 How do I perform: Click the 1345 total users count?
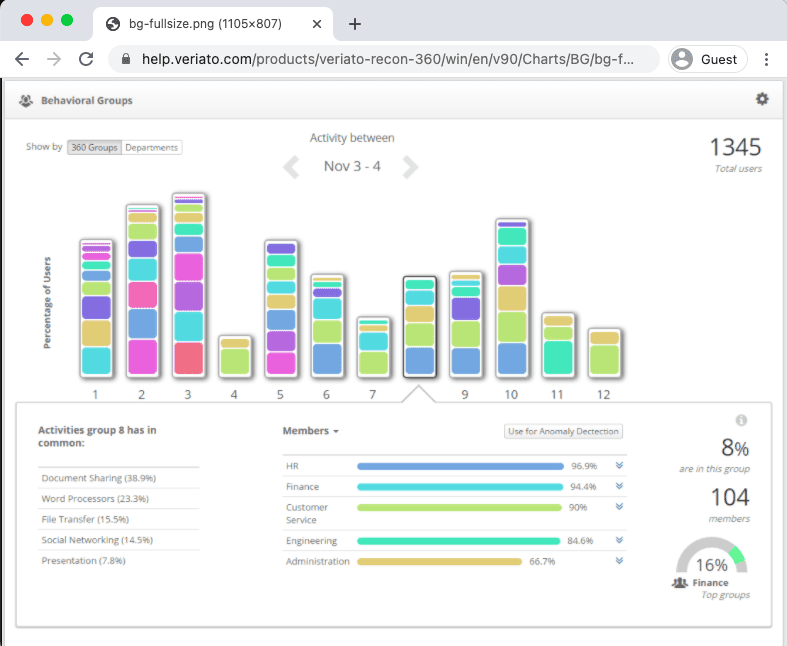(735, 147)
